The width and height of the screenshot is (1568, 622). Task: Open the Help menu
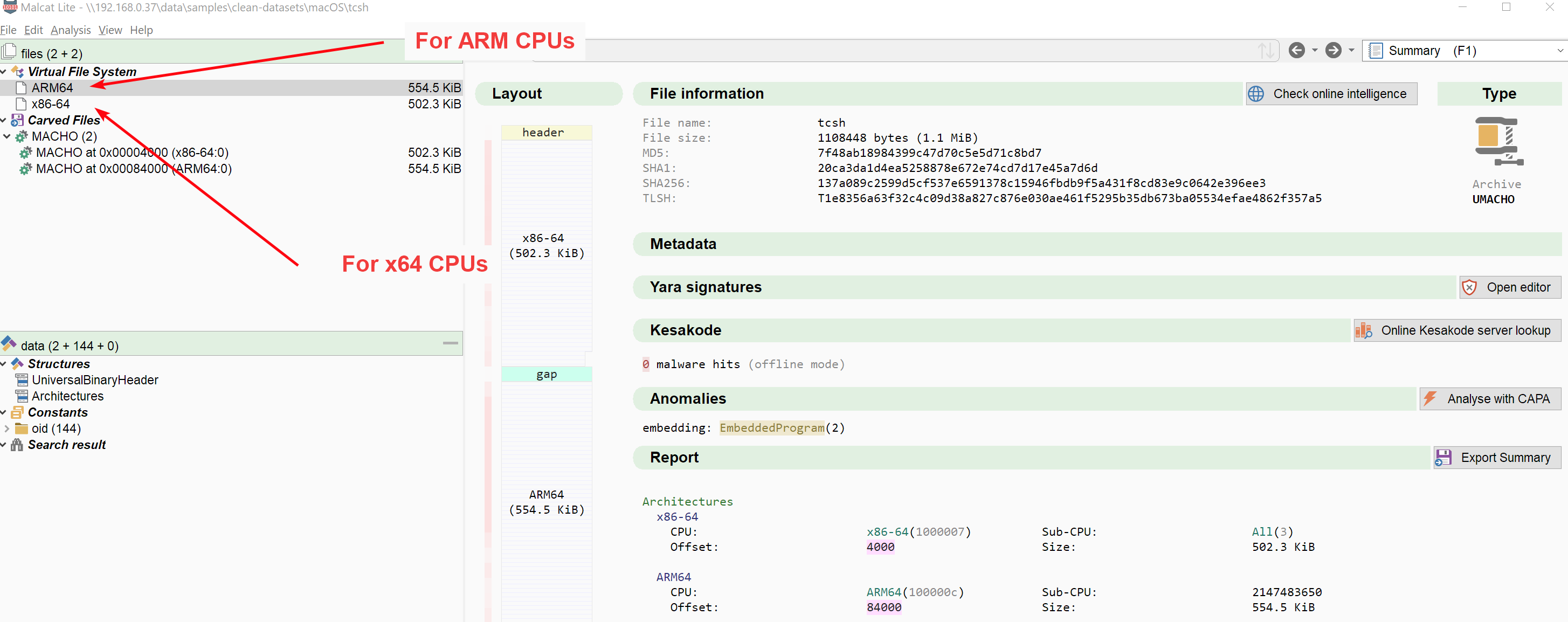pyautogui.click(x=141, y=30)
